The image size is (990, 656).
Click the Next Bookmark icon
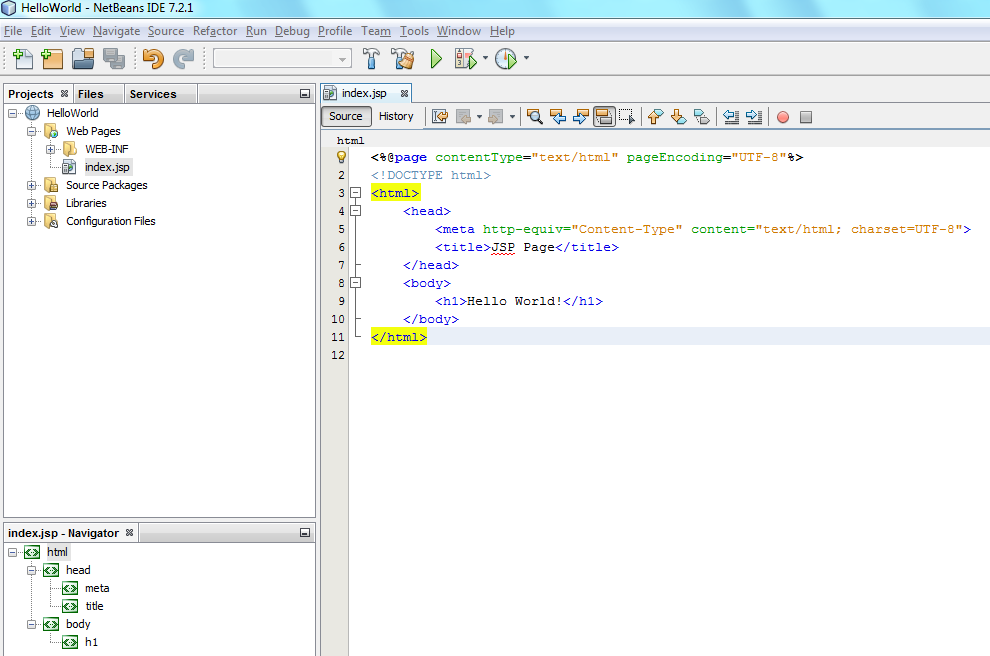pos(679,117)
